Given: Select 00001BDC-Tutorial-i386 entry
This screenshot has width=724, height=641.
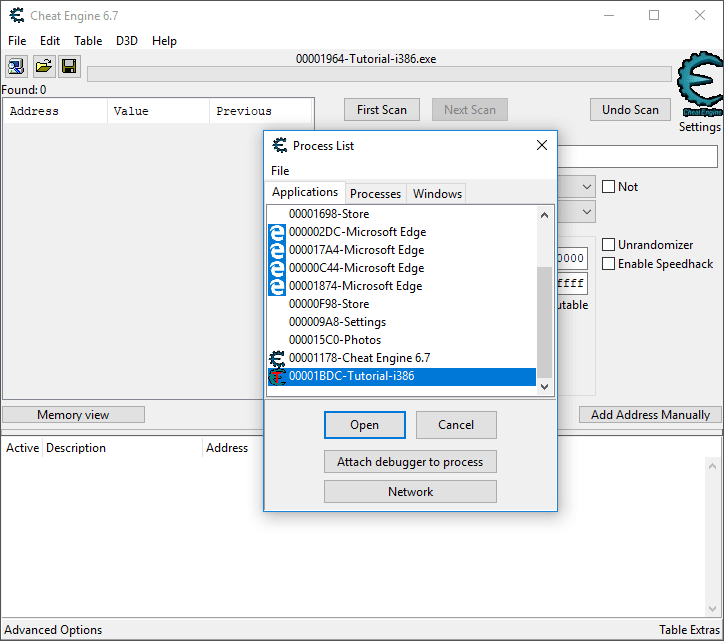Looking at the screenshot, I should coord(402,376).
